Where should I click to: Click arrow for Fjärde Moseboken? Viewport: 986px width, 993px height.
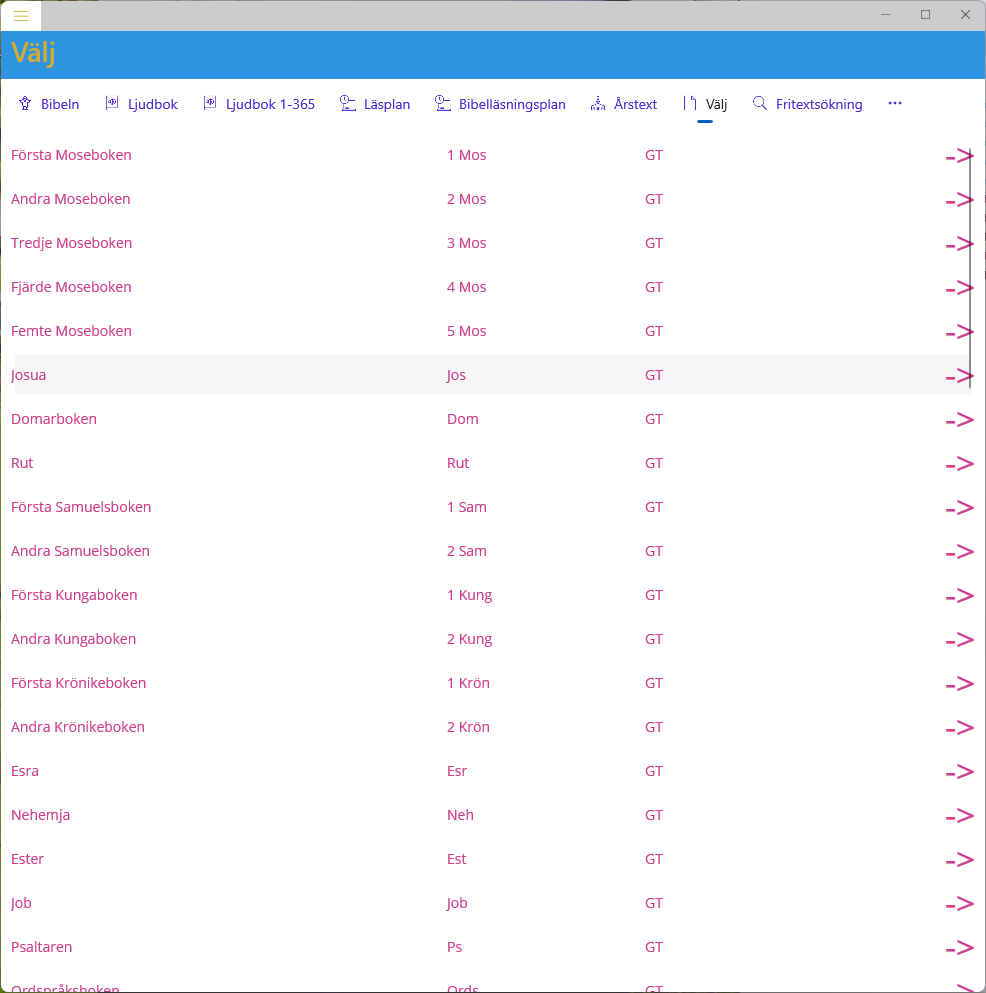959,288
